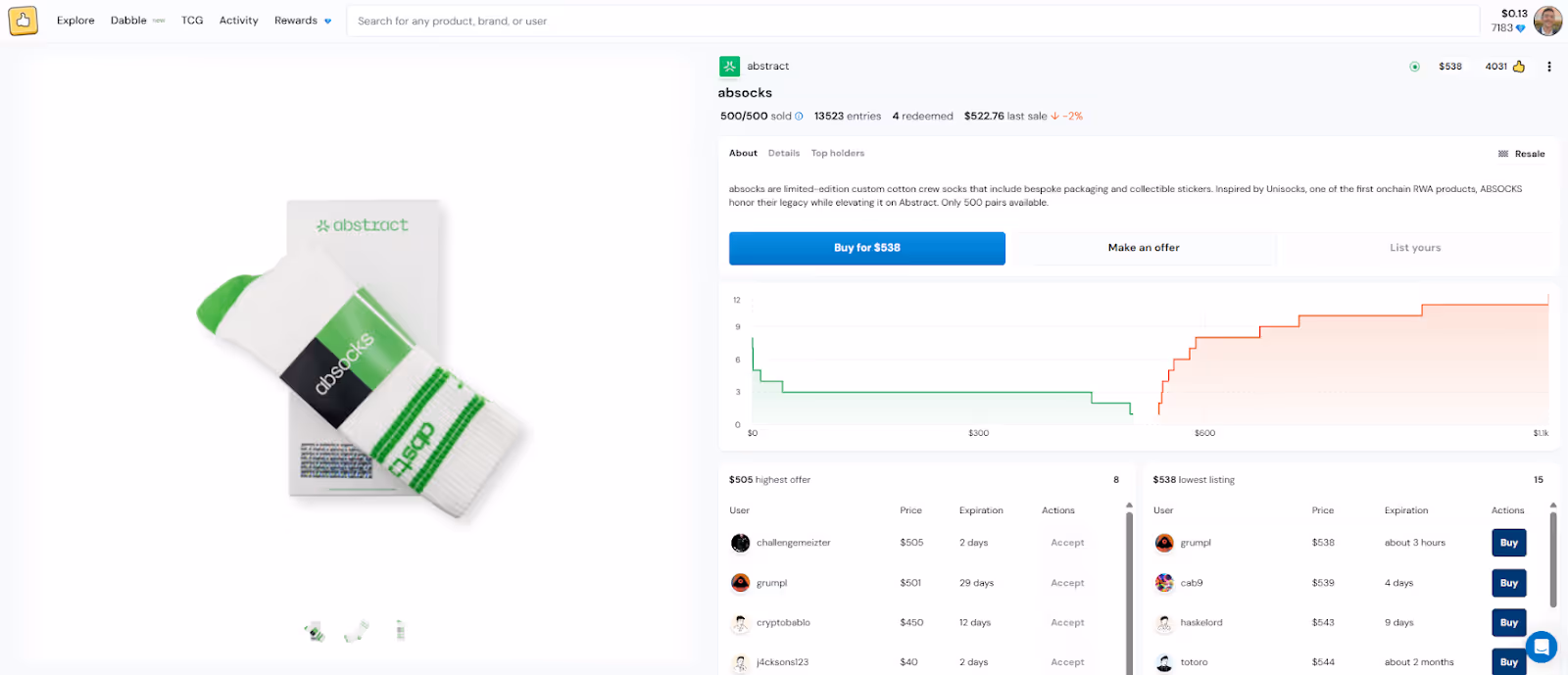Accept grumpl's $501 offer
1568x675 pixels.
[1067, 583]
